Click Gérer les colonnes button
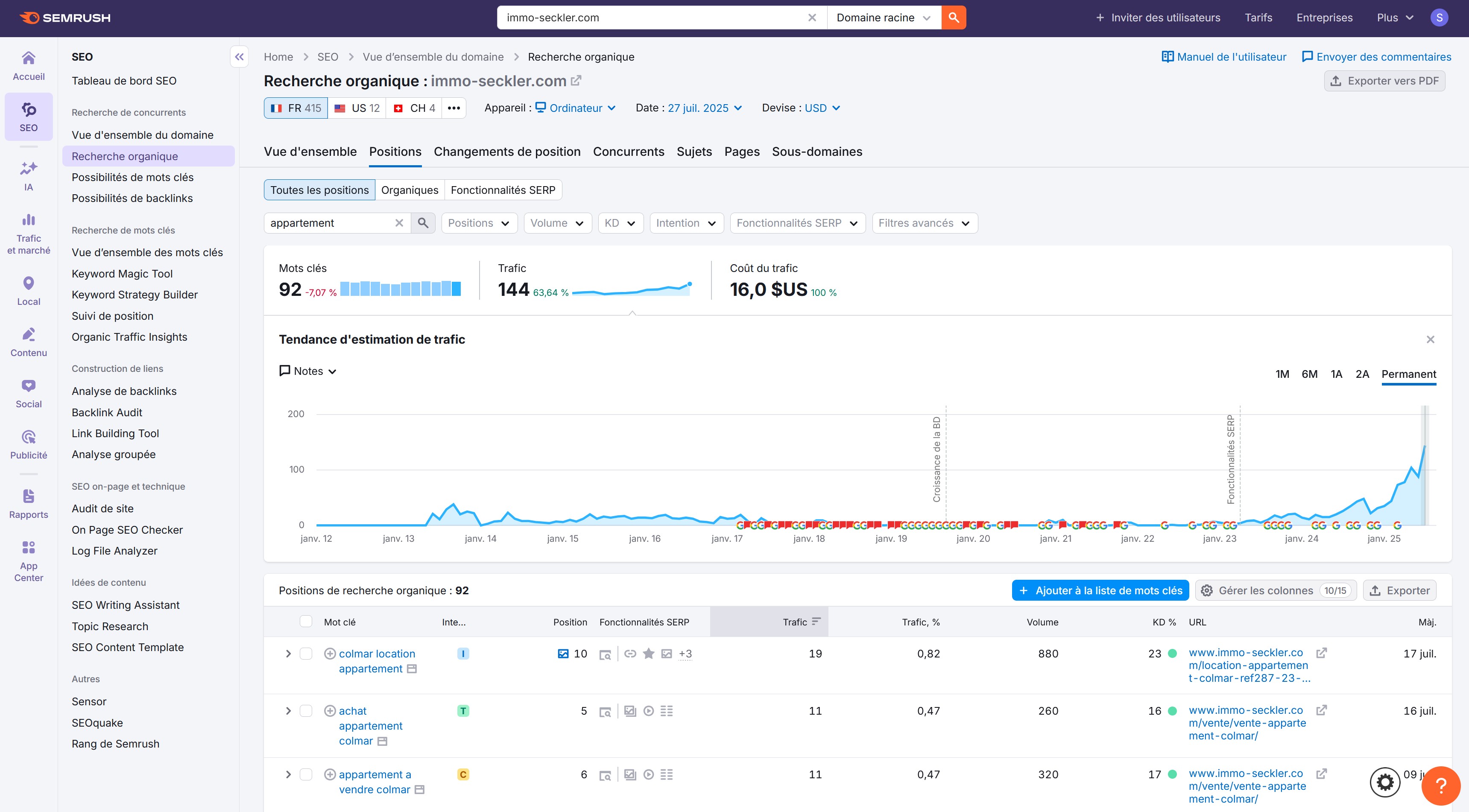This screenshot has height=812, width=1469. point(1276,590)
